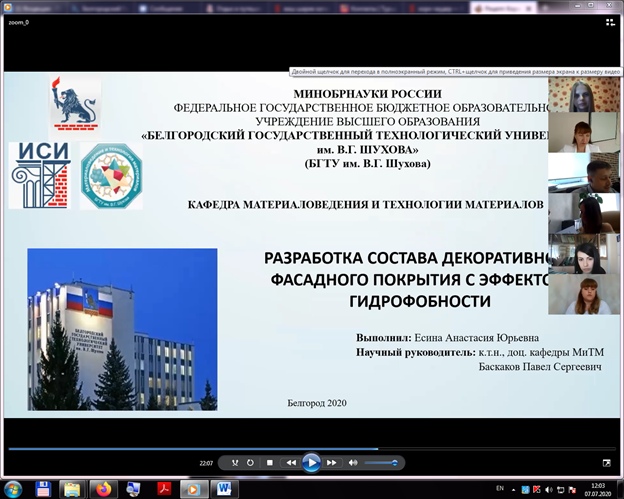Open Windows Explorer from the taskbar
The image size is (624, 499).
72,489
